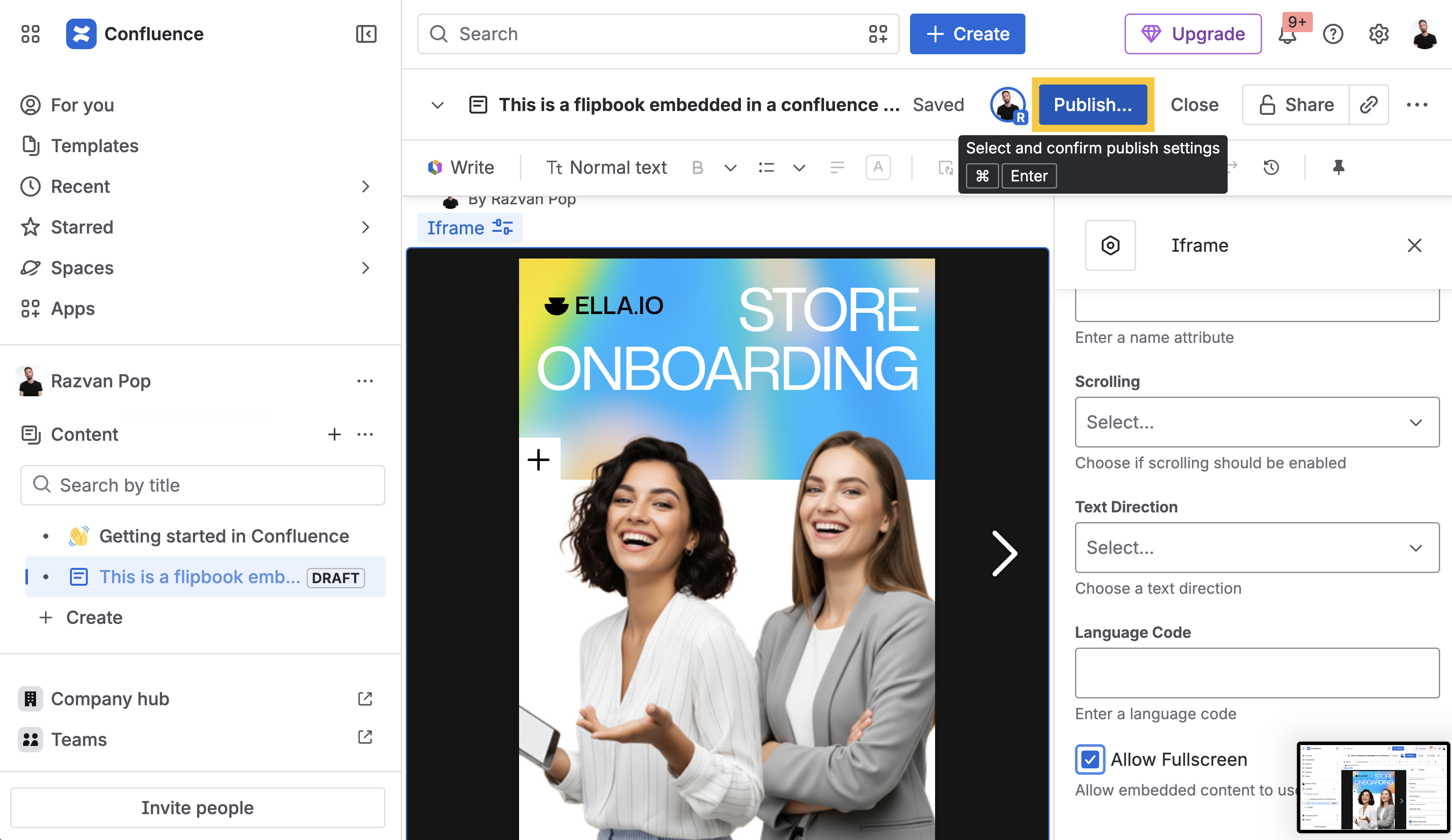Focus the top Search field
The width and height of the screenshot is (1452, 840).
[658, 34]
